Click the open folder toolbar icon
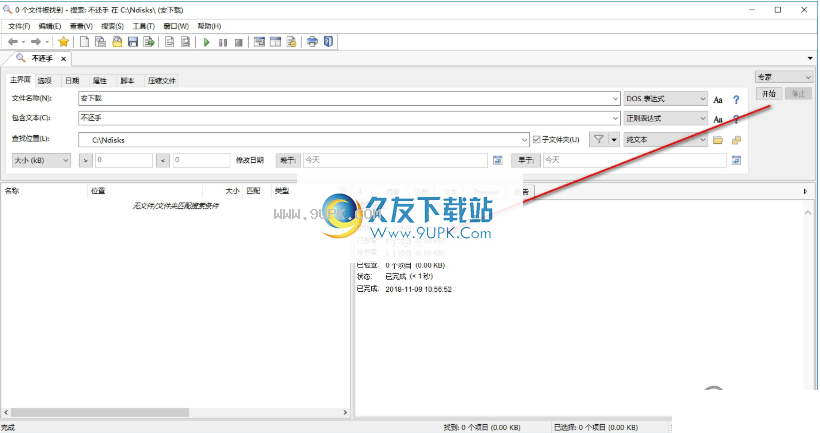The width and height of the screenshot is (820, 433). 117,42
